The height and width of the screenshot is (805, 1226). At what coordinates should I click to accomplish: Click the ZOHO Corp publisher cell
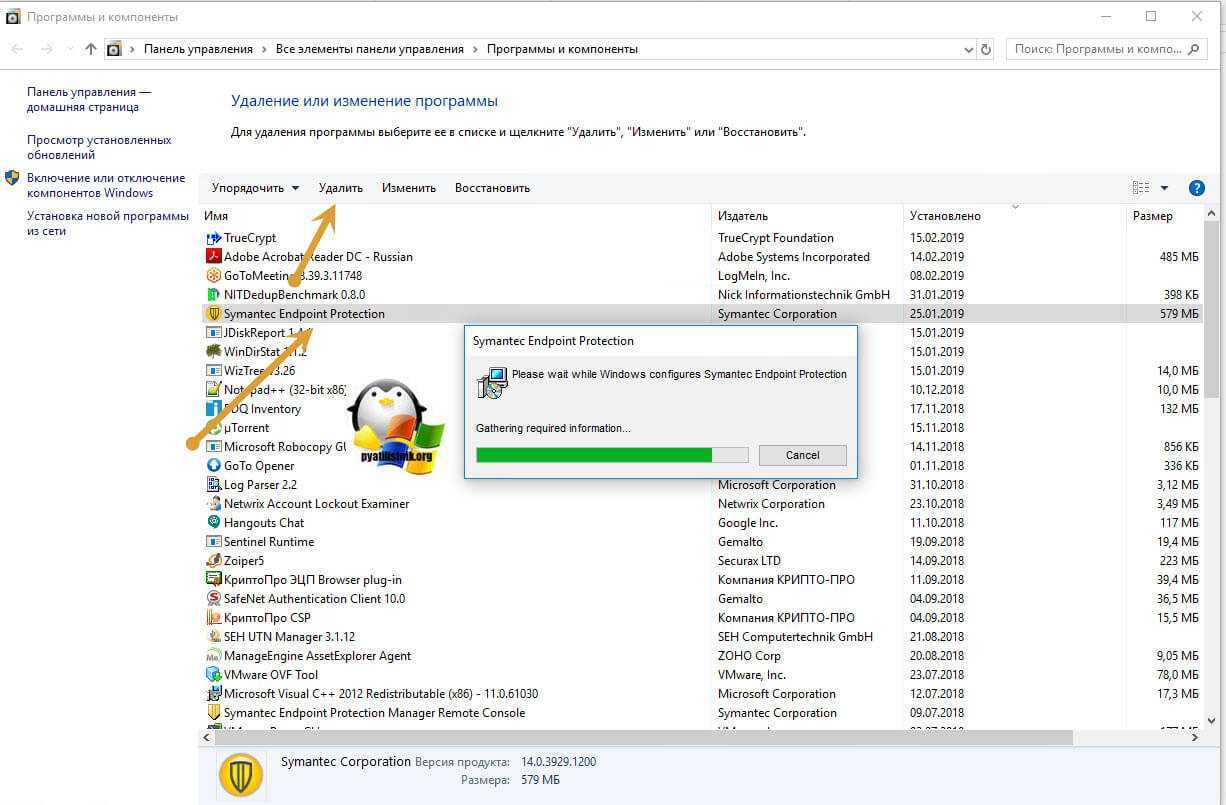coord(749,656)
